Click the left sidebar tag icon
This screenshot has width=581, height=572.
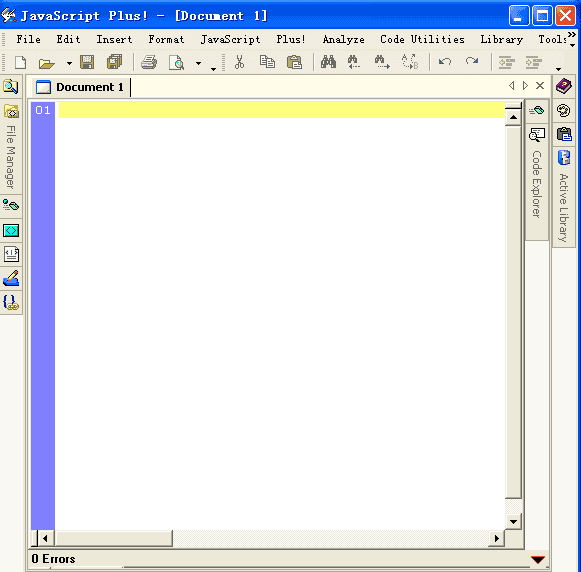click(x=11, y=205)
